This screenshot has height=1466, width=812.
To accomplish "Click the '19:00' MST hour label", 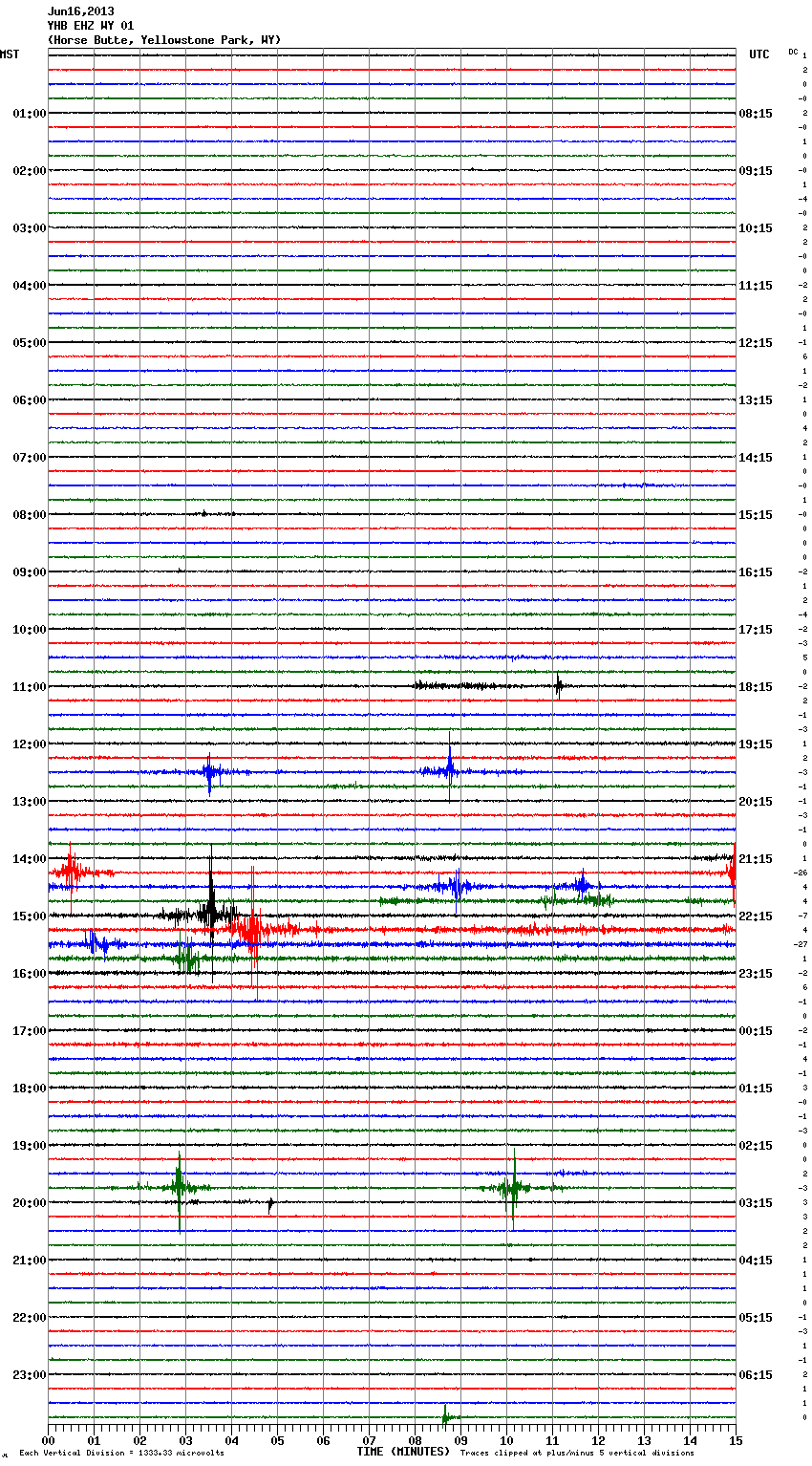I will click(29, 1146).
